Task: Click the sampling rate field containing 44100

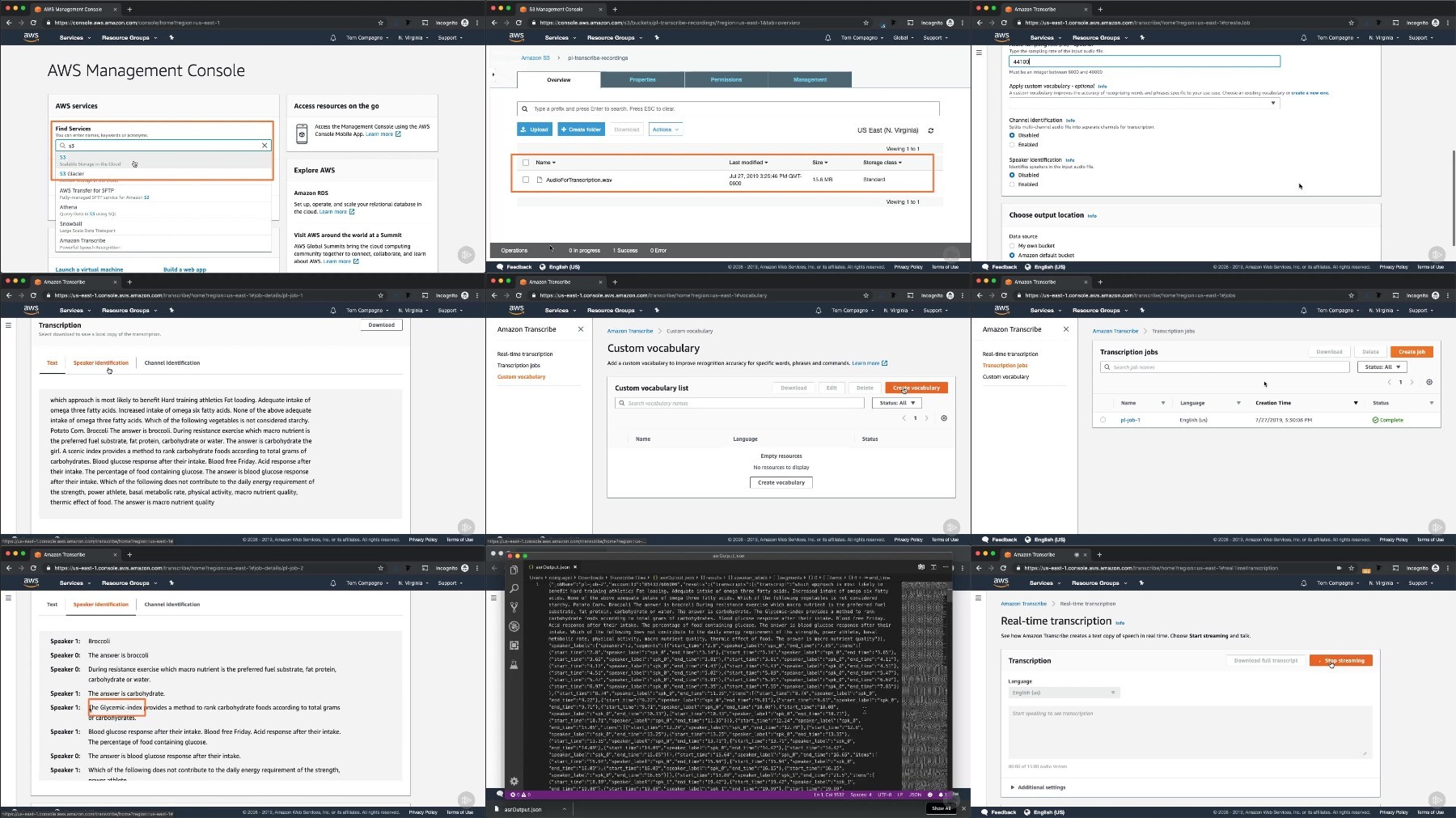Action: (1144, 61)
